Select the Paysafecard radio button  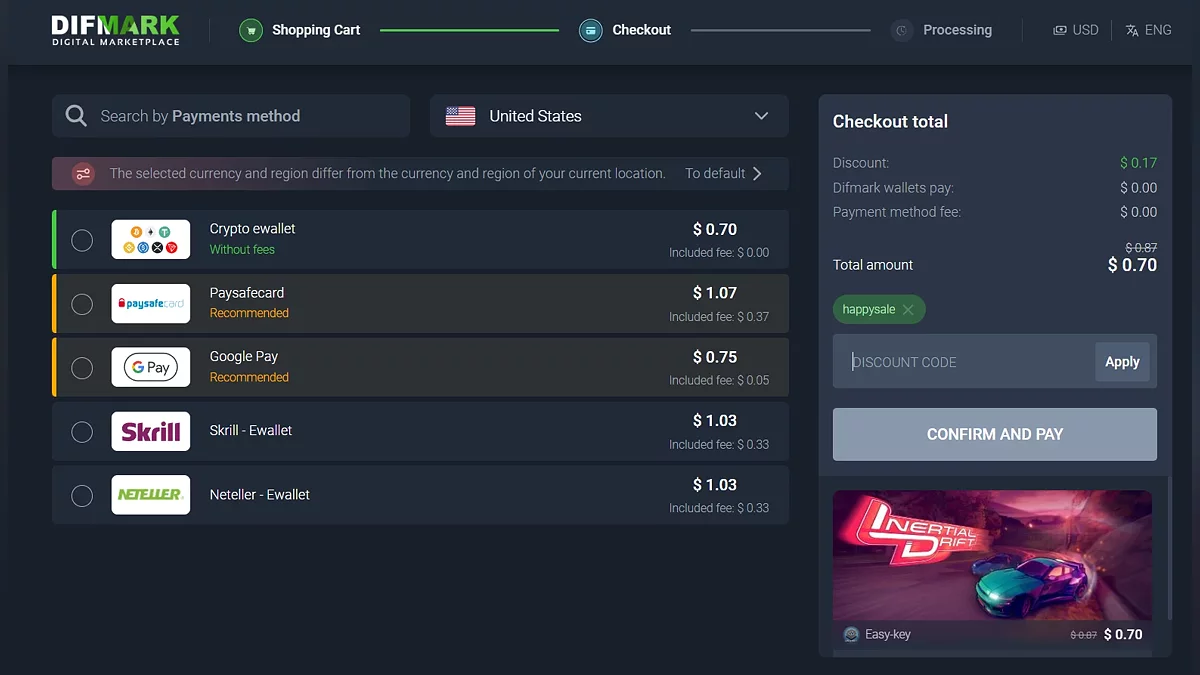(82, 304)
